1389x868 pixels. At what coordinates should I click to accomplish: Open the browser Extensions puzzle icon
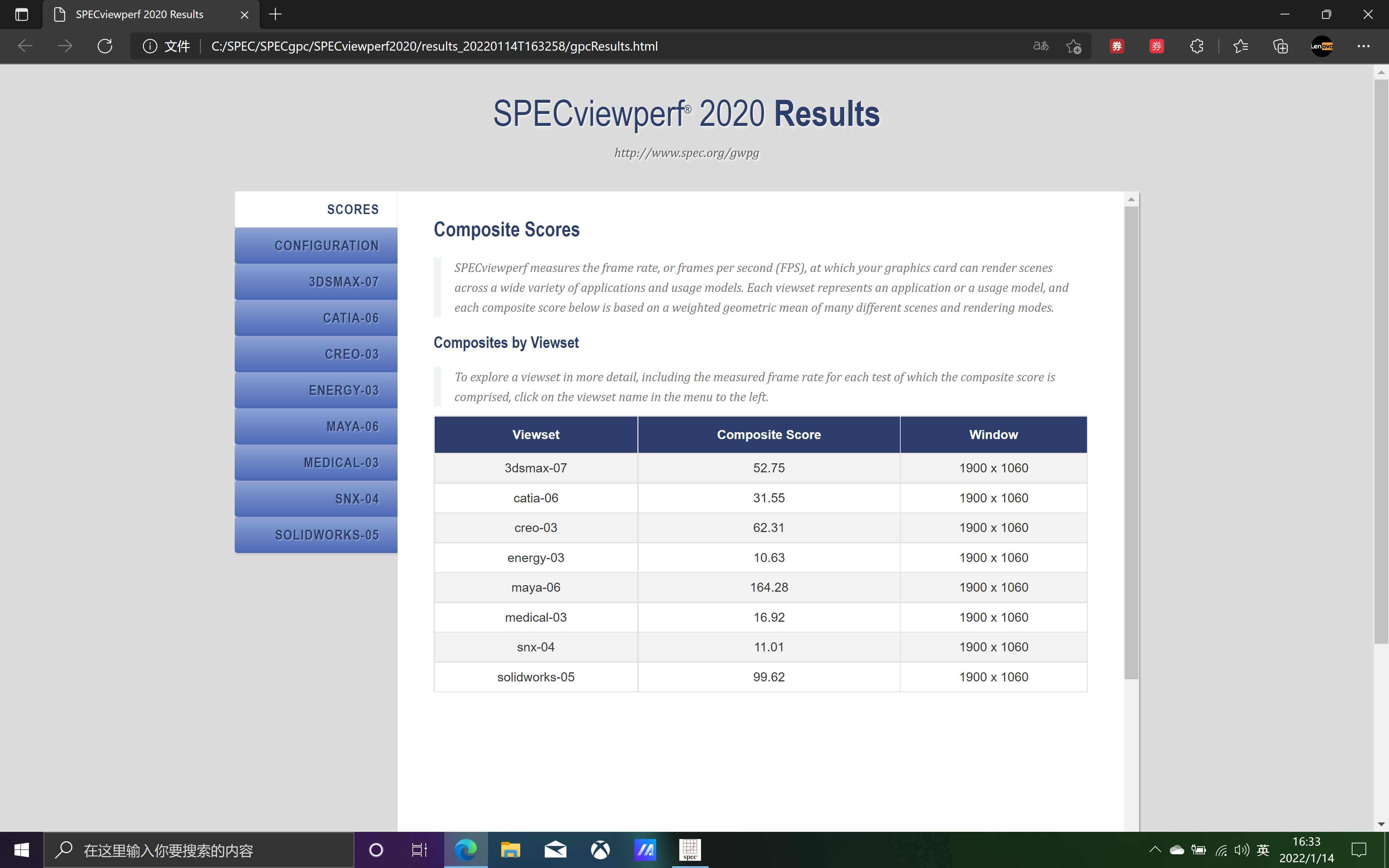pyautogui.click(x=1196, y=46)
